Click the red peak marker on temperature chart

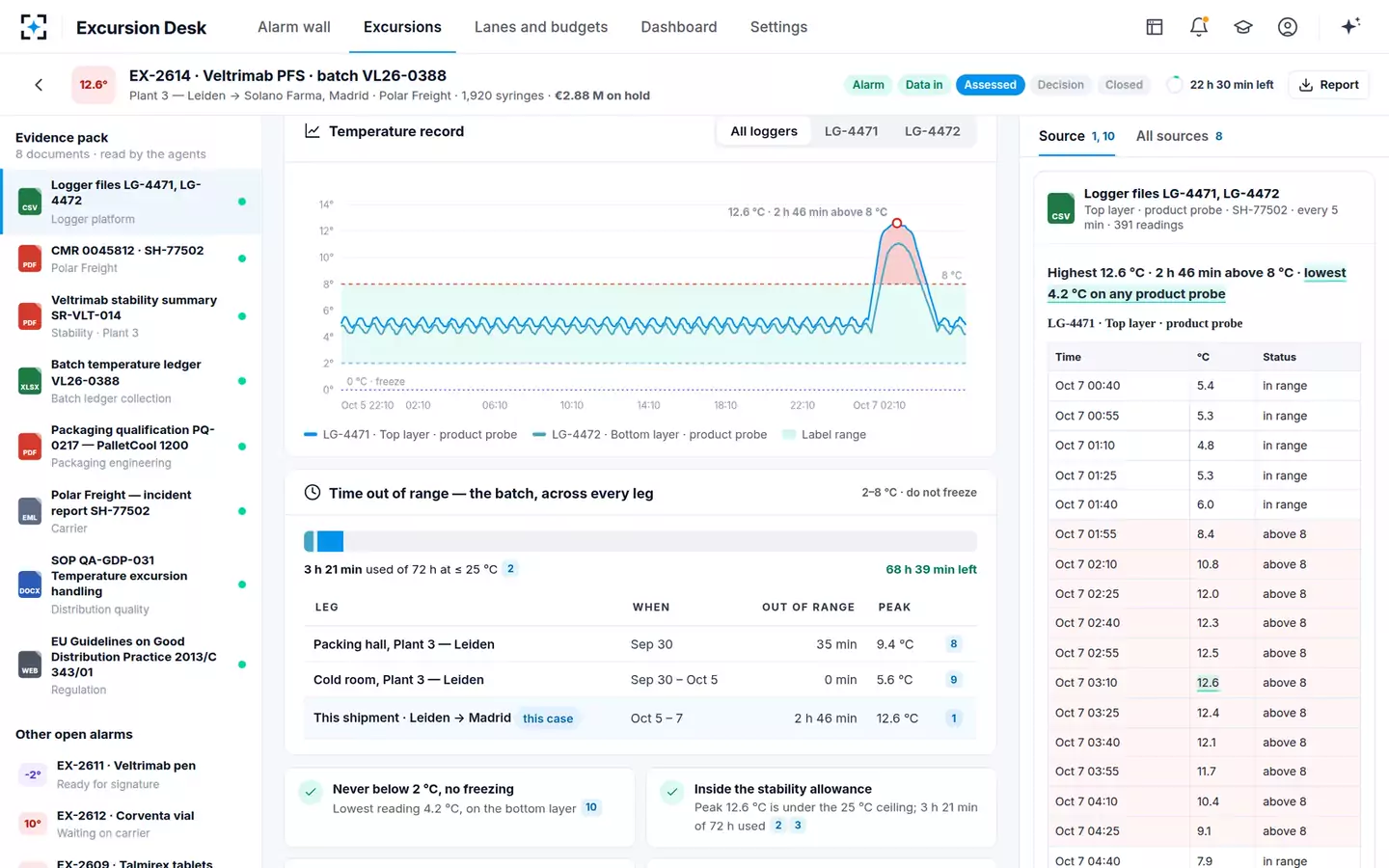tap(897, 223)
